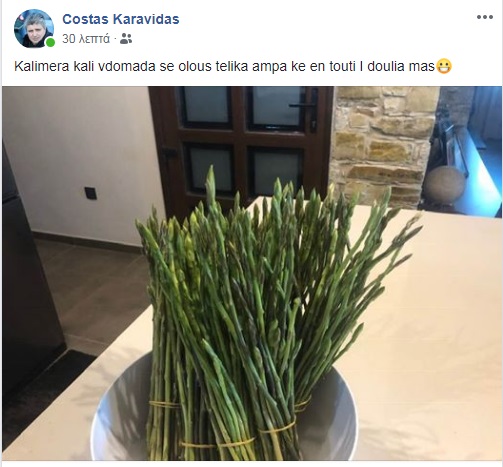Image resolution: width=503 pixels, height=467 pixels.
Task: Click the yellow rubber band on asparagus bundle
Action: [x=277, y=428]
